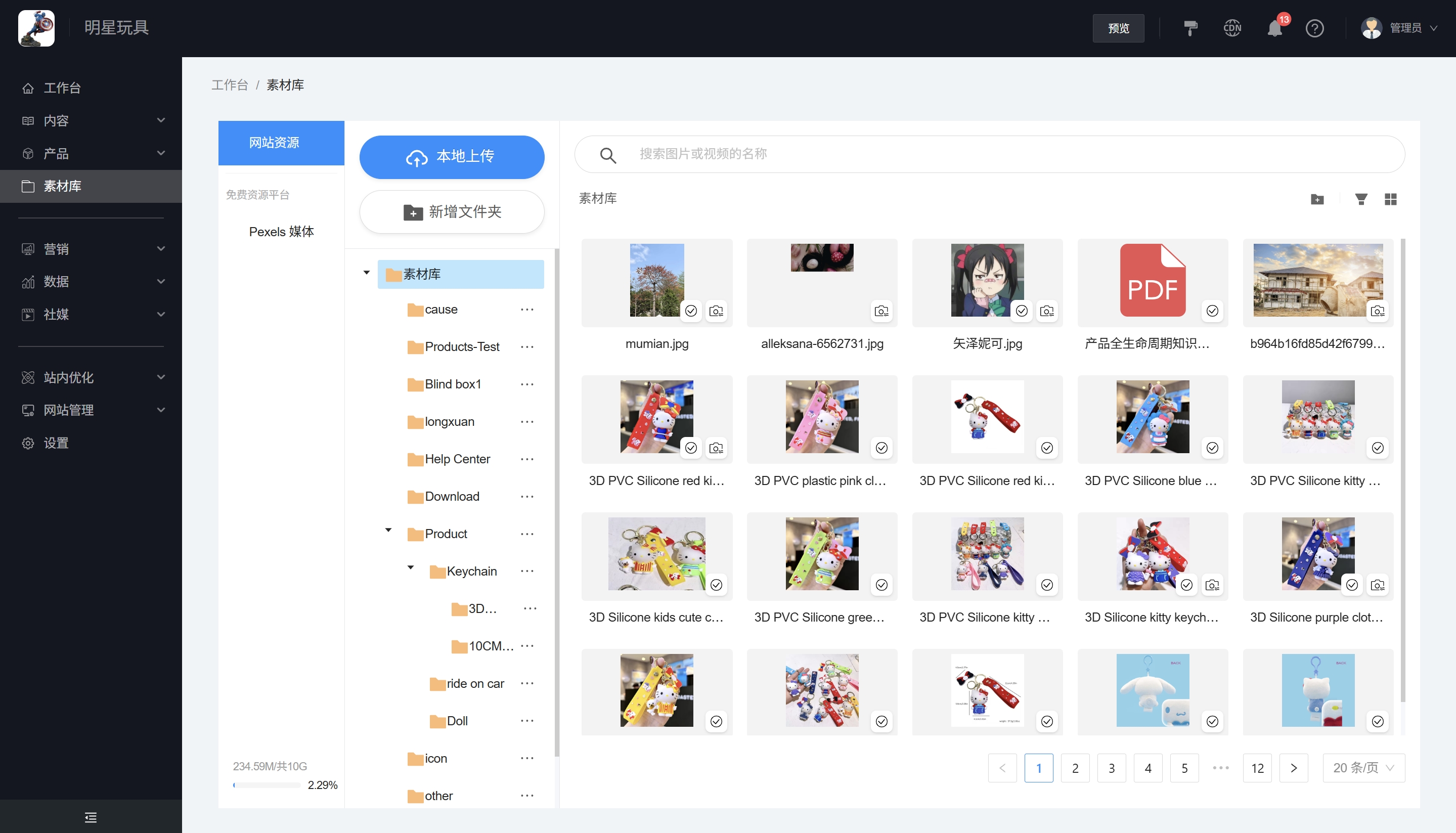Click the help question mark icon

1314,28
